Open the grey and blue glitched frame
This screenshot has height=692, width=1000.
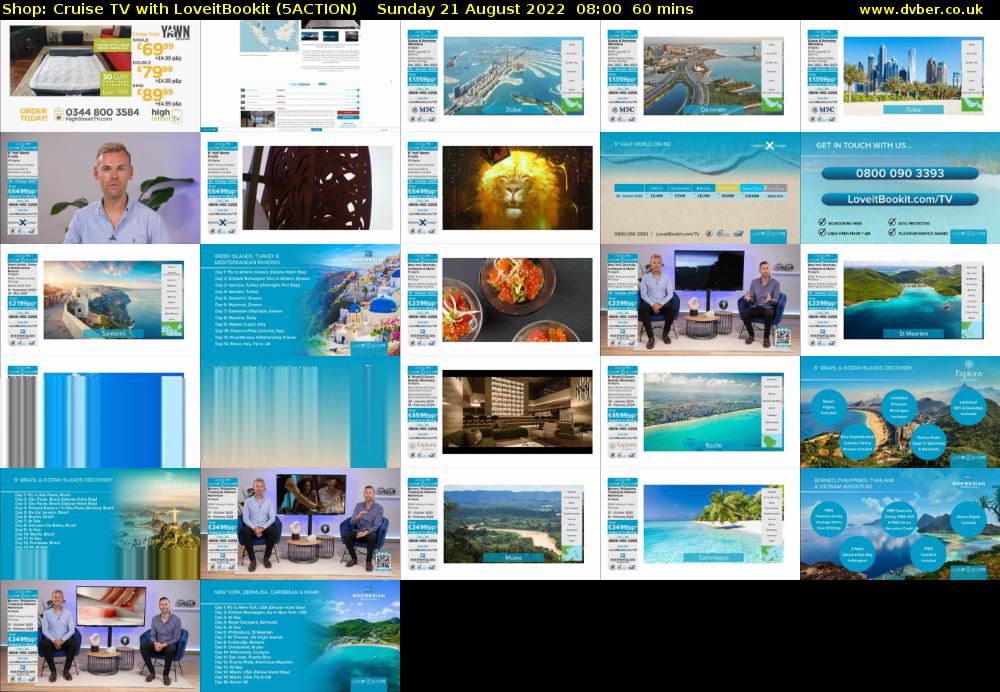(100, 412)
